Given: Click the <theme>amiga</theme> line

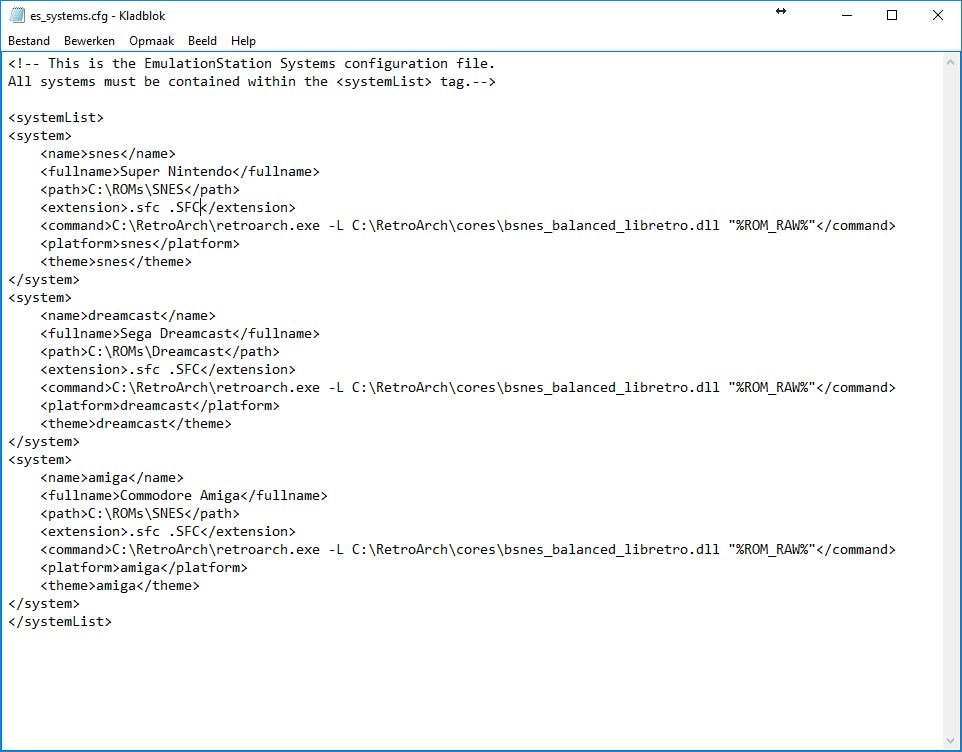Looking at the screenshot, I should 120,586.
